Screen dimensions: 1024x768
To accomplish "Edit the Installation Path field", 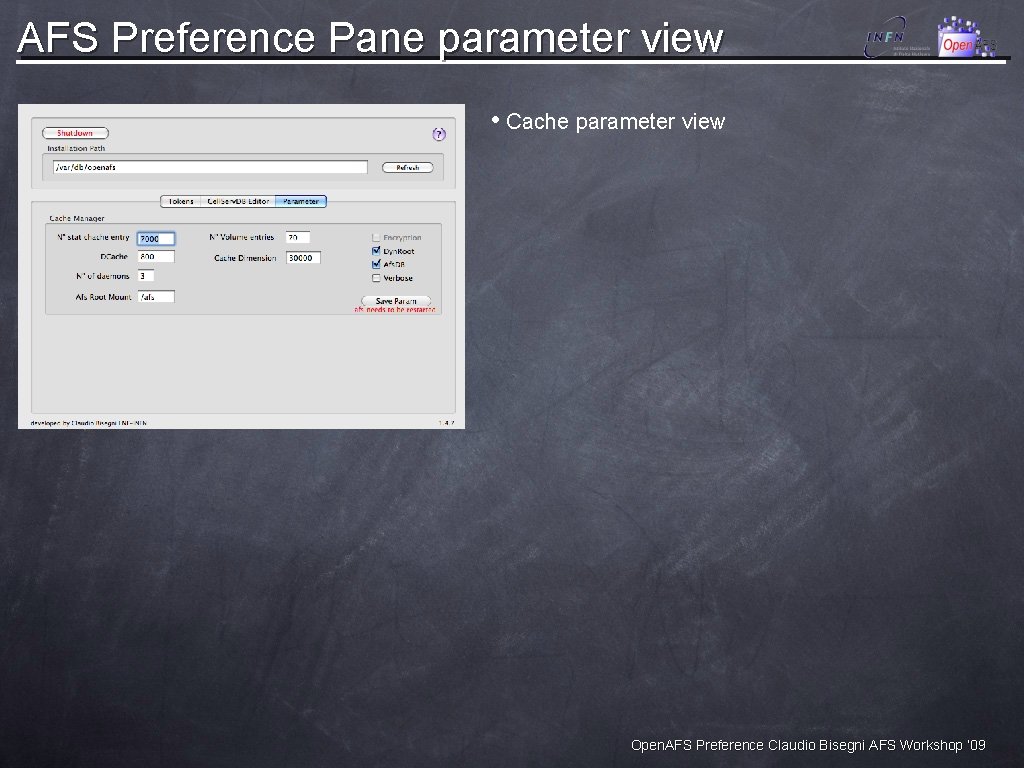I will [209, 167].
